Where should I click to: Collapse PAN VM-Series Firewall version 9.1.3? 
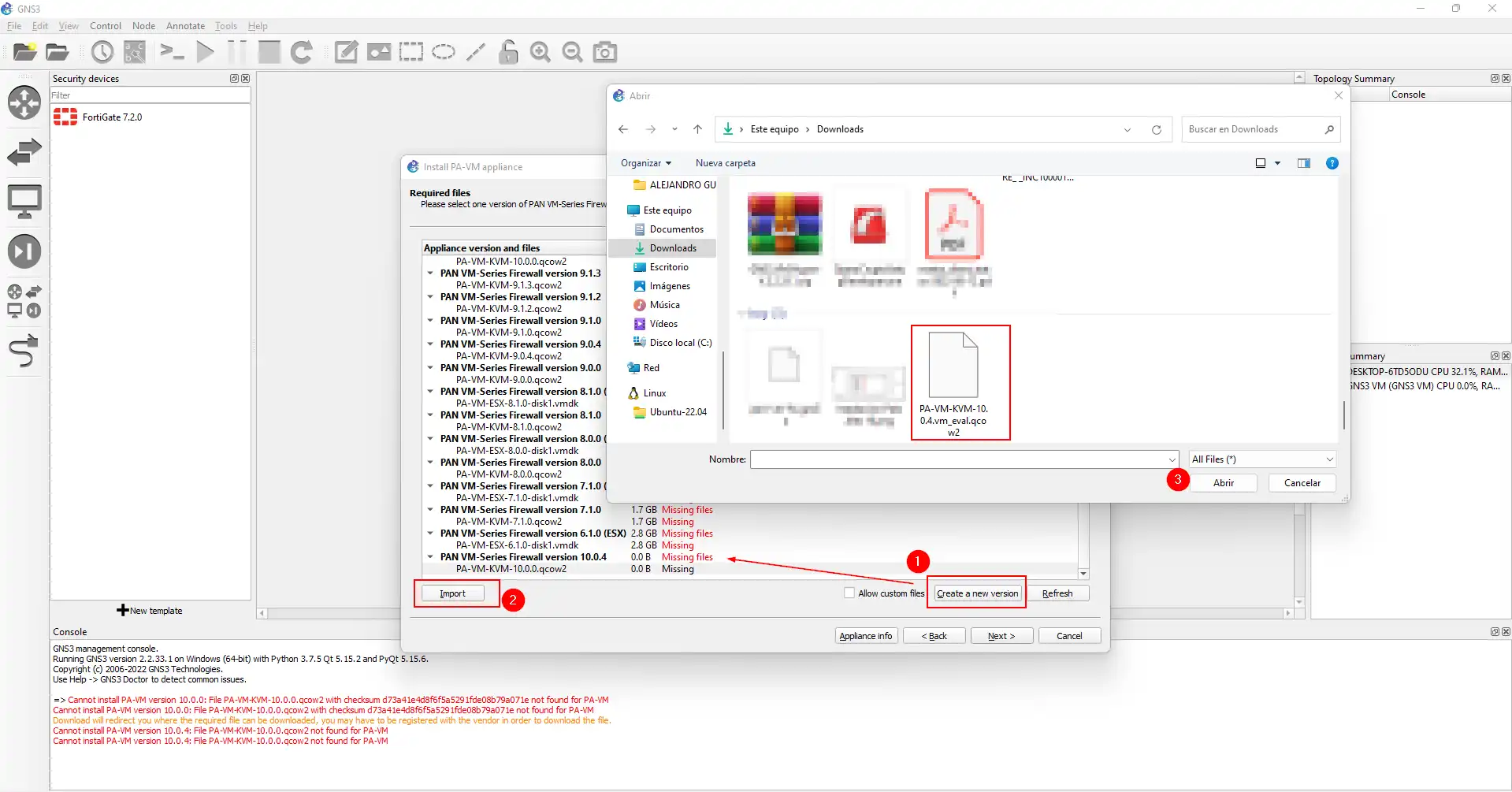click(430, 273)
